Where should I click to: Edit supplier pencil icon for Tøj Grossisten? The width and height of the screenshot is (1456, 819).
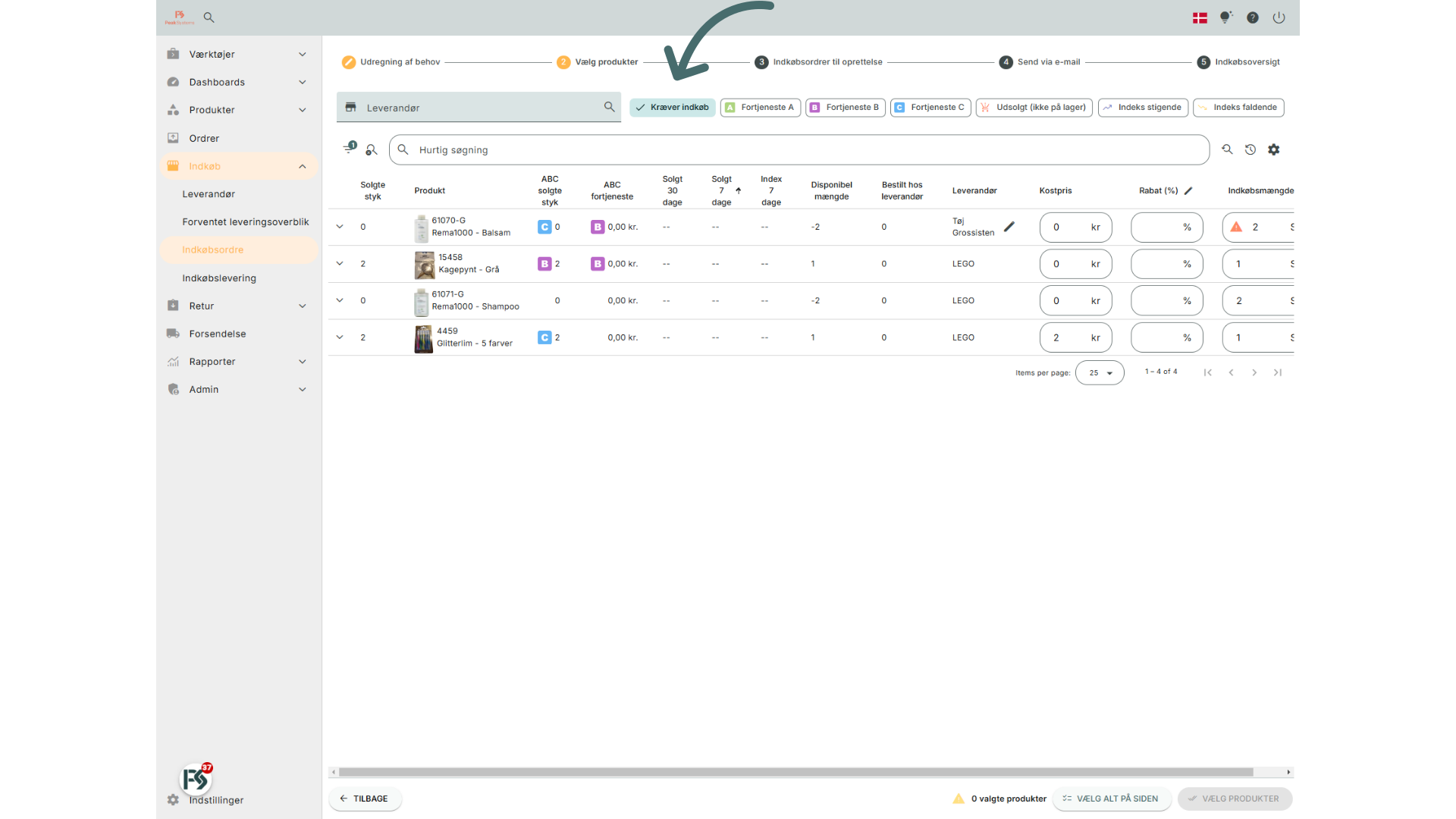point(1009,227)
